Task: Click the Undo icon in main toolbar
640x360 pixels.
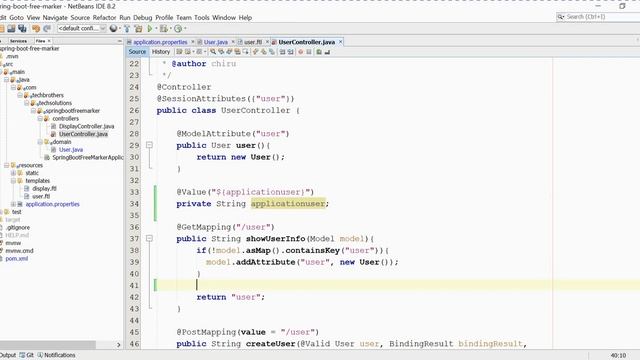Action: [36, 28]
